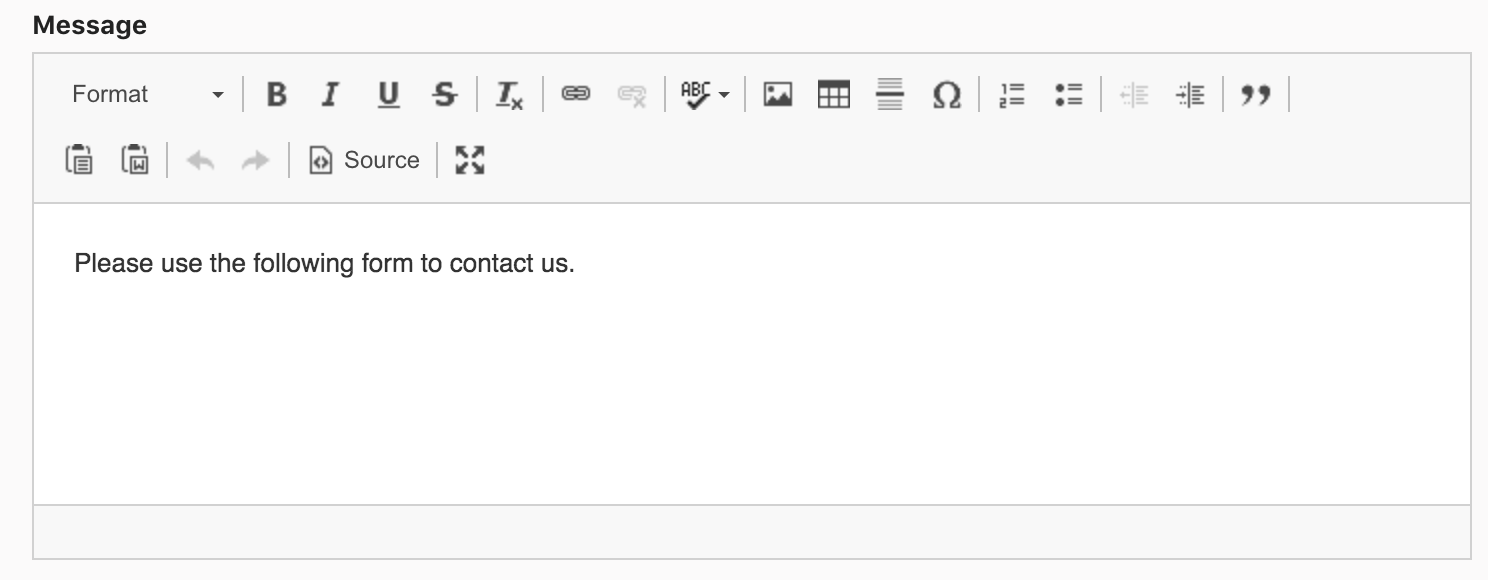The width and height of the screenshot is (1488, 580).
Task: Toggle Bold formatting
Action: pos(277,95)
